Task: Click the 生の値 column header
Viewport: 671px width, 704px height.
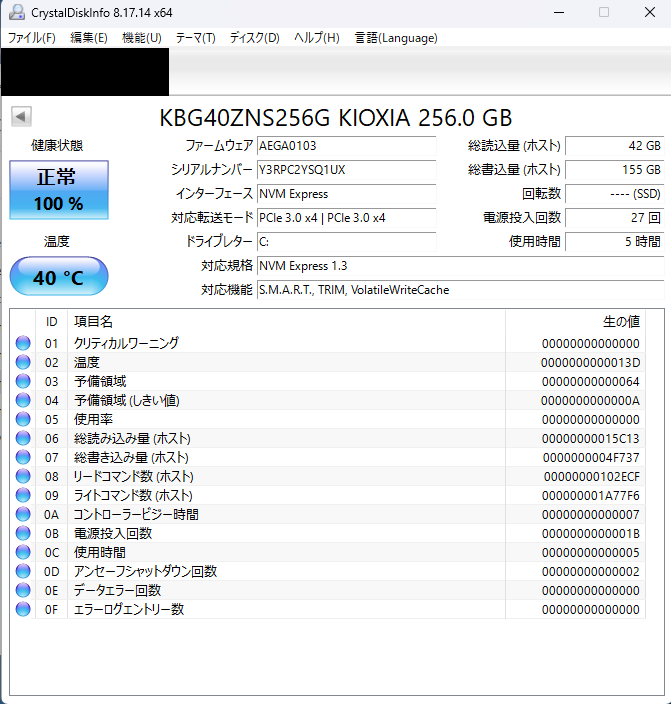Action: pos(575,321)
